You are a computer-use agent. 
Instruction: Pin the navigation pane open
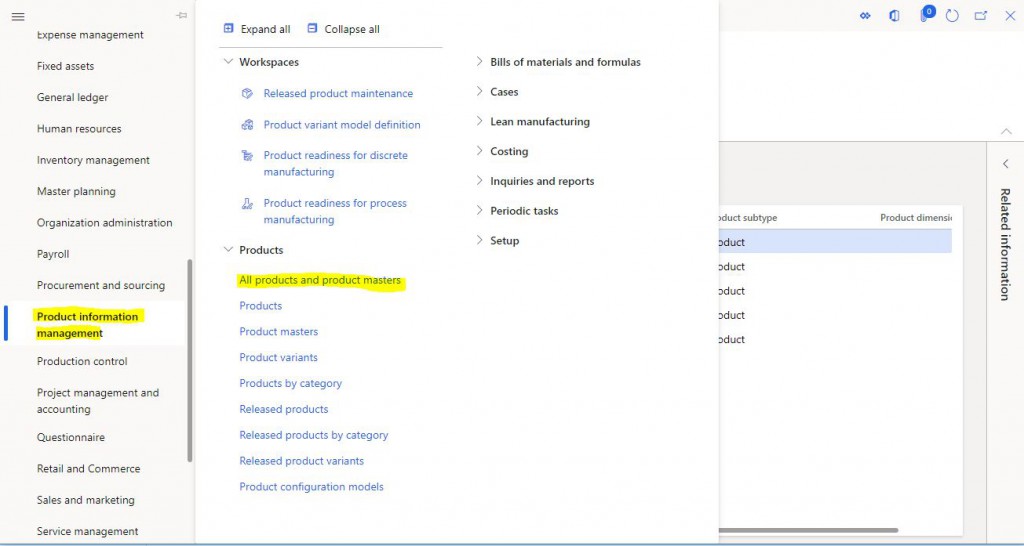click(181, 16)
